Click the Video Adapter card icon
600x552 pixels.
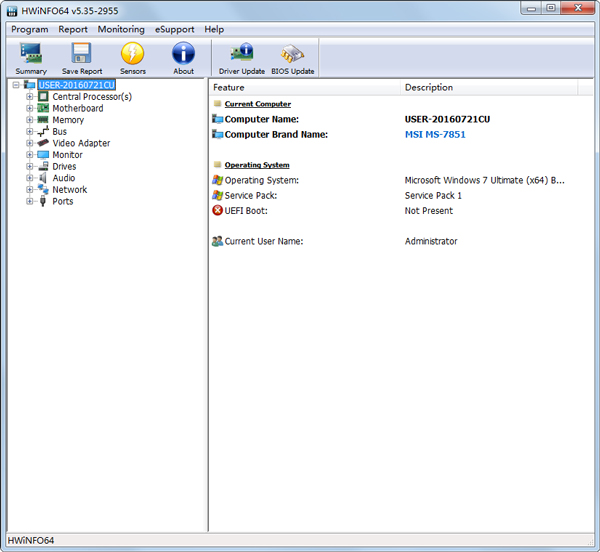tap(43, 143)
